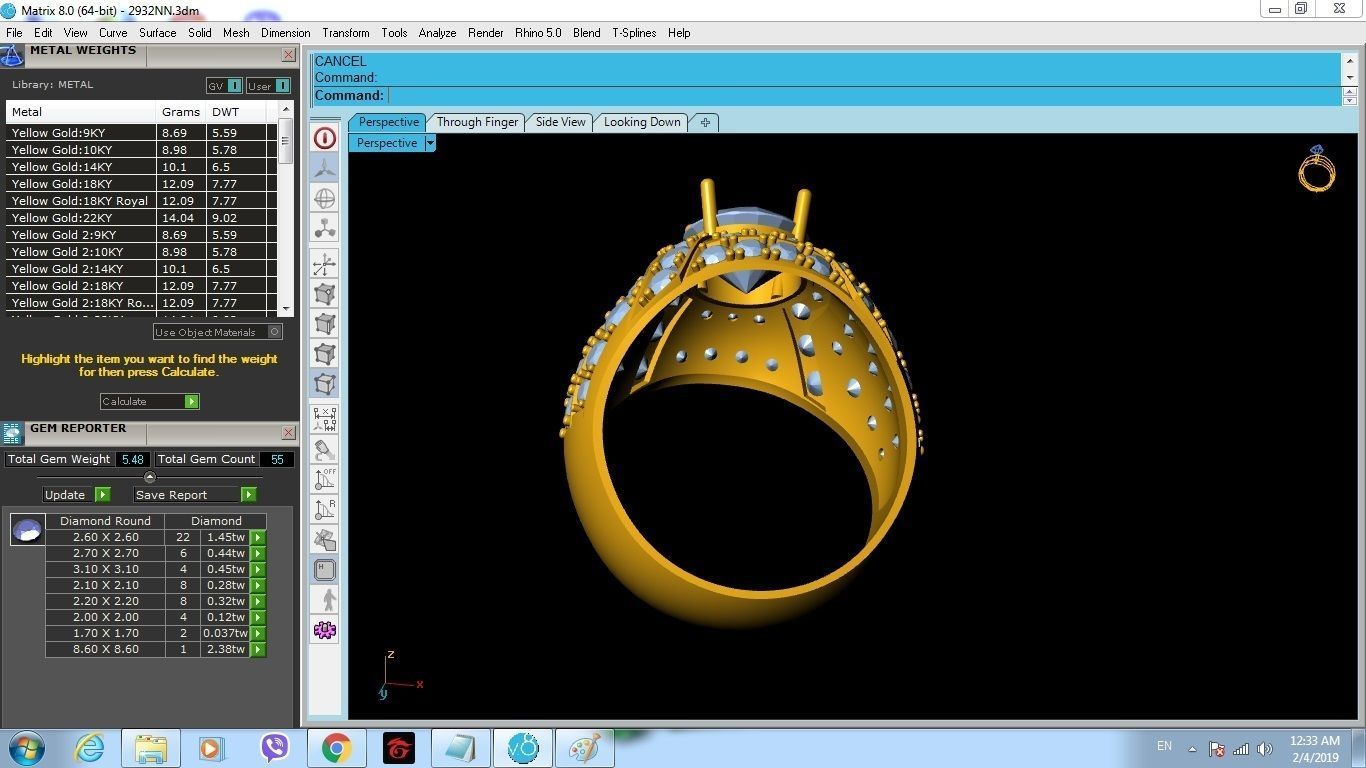Click the green arrow for the 2.70 X 2.70 row
This screenshot has height=768, width=1366.
(x=258, y=553)
